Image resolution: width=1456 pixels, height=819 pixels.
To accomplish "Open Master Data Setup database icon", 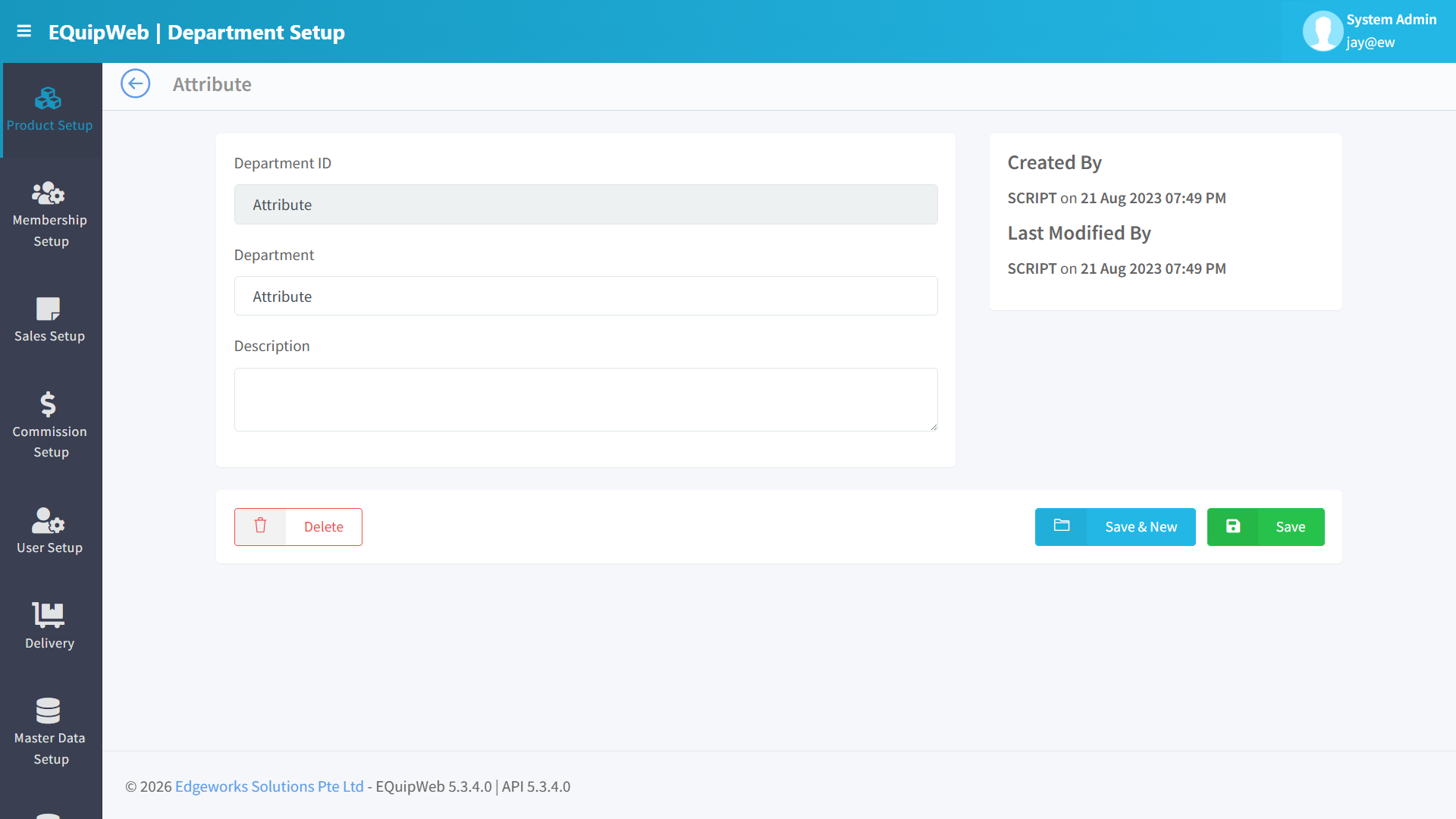I will pos(49,711).
